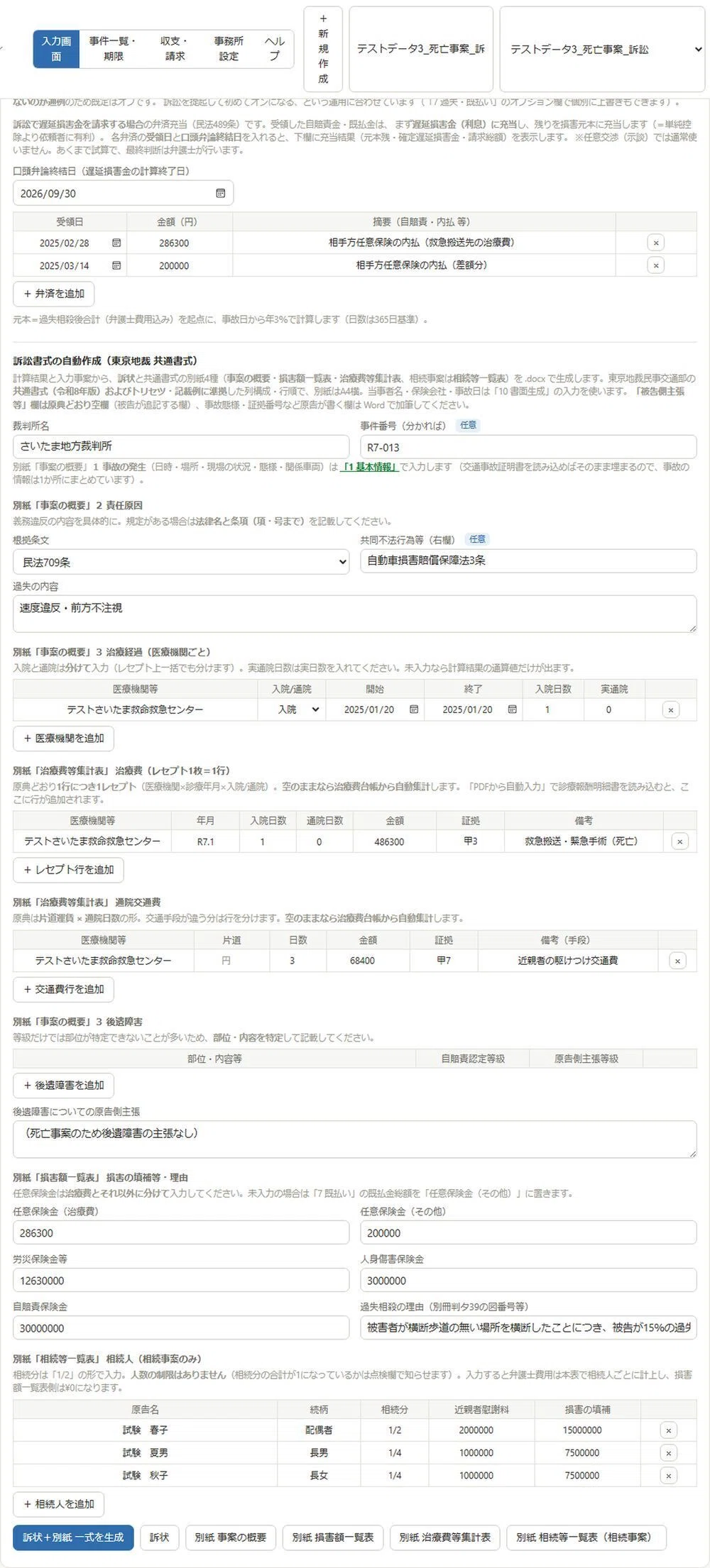Remove the treatment history row for テストさいたま救命救急センター
The height and width of the screenshot is (1568, 710).
[x=671, y=710]
